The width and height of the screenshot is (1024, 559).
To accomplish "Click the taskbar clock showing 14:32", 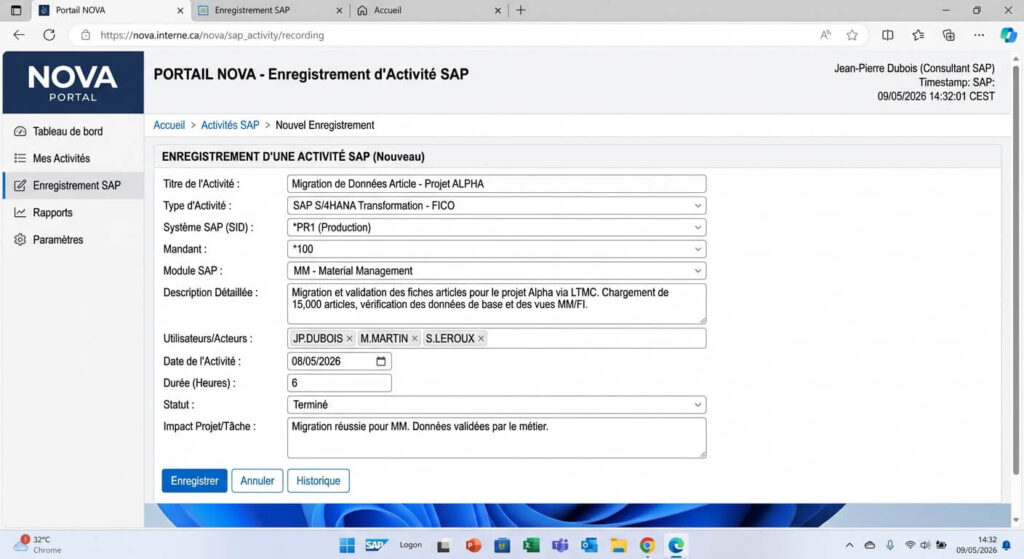I will pos(977,545).
